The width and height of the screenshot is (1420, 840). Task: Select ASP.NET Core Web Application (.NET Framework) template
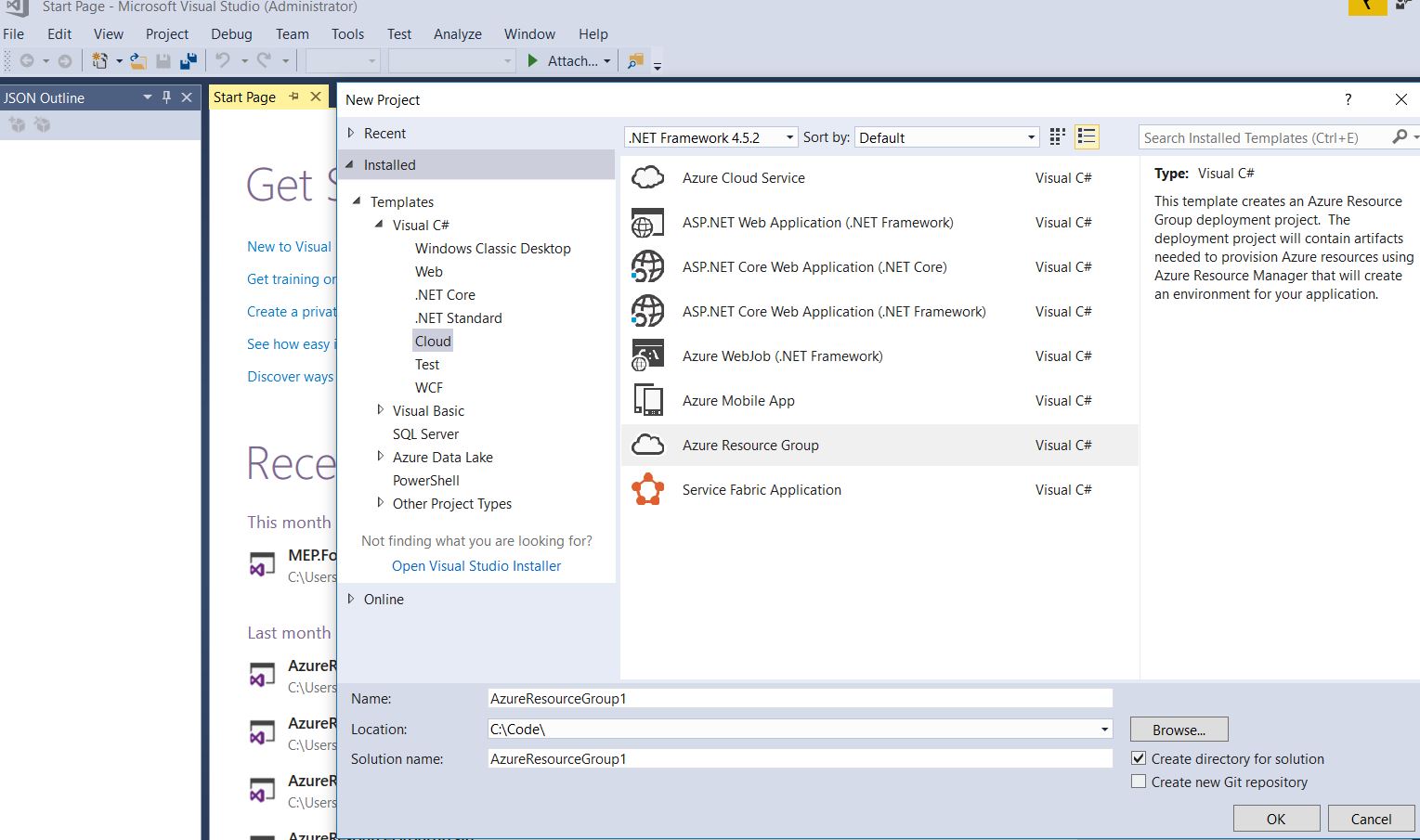[x=879, y=312]
